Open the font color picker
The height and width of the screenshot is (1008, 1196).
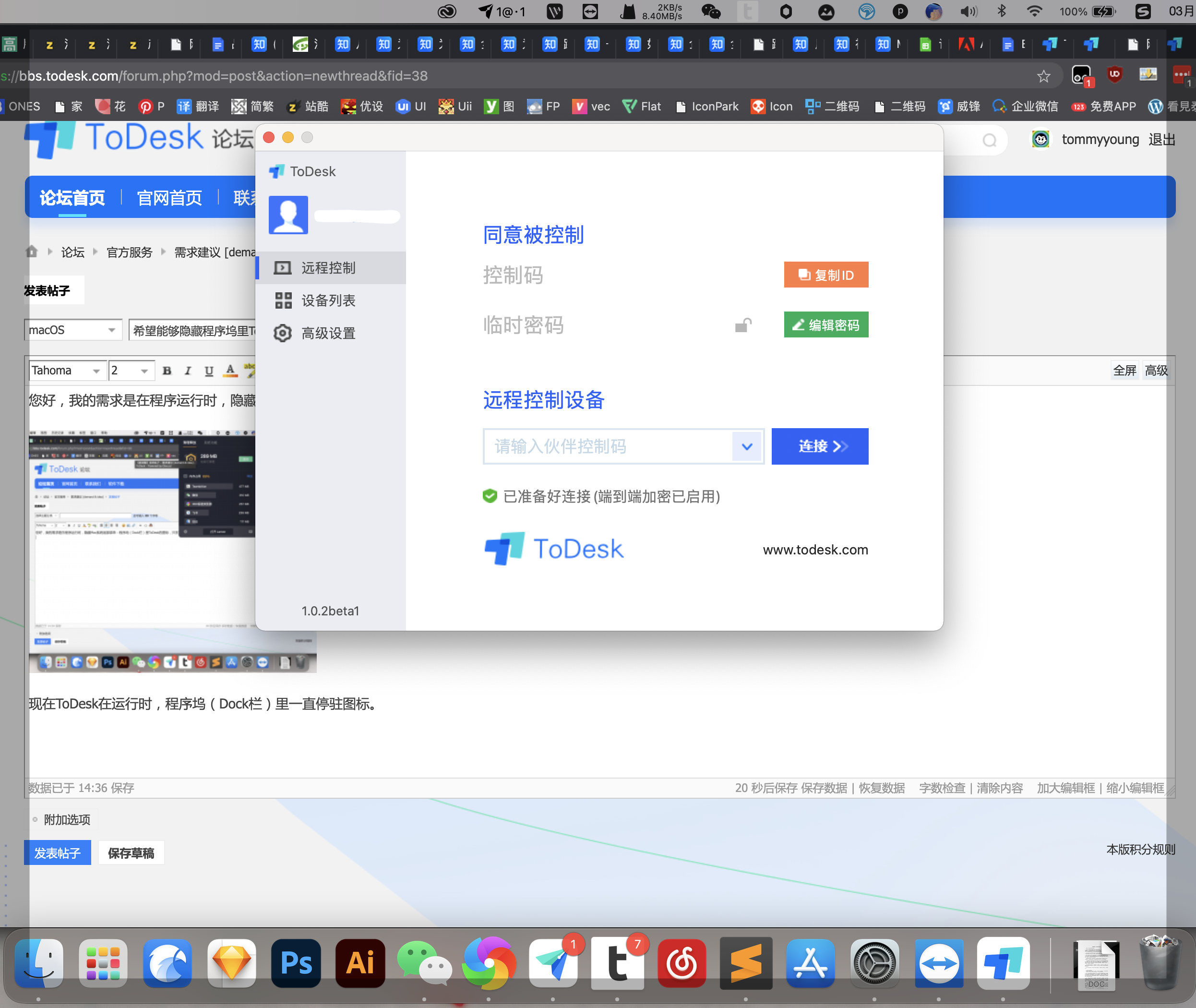coord(230,370)
